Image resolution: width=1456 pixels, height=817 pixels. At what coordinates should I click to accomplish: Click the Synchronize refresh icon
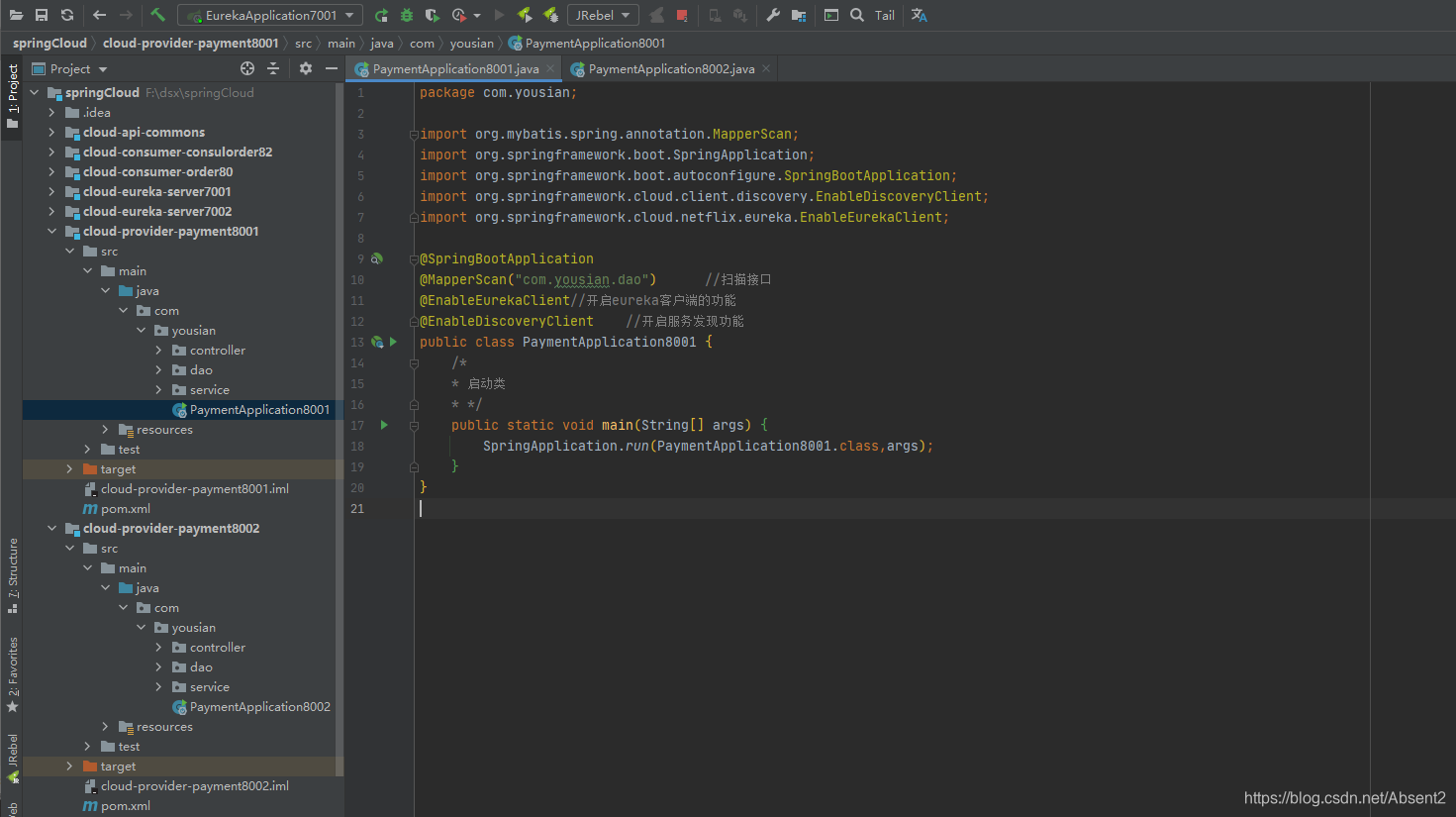point(67,15)
